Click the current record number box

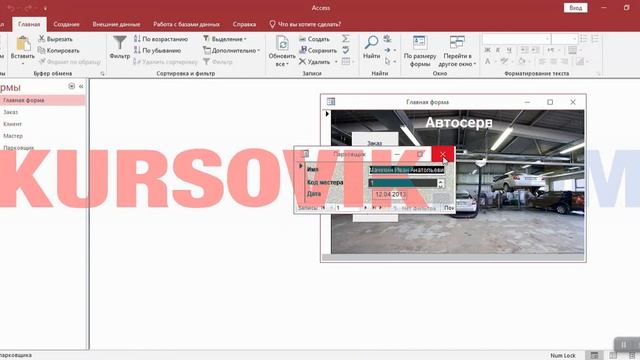click(348, 208)
